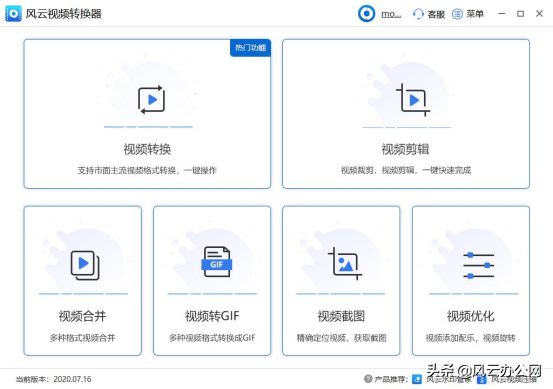The width and height of the screenshot is (553, 389).
Task: Click the 精确定位视频，获取截图 description
Action: (341, 338)
